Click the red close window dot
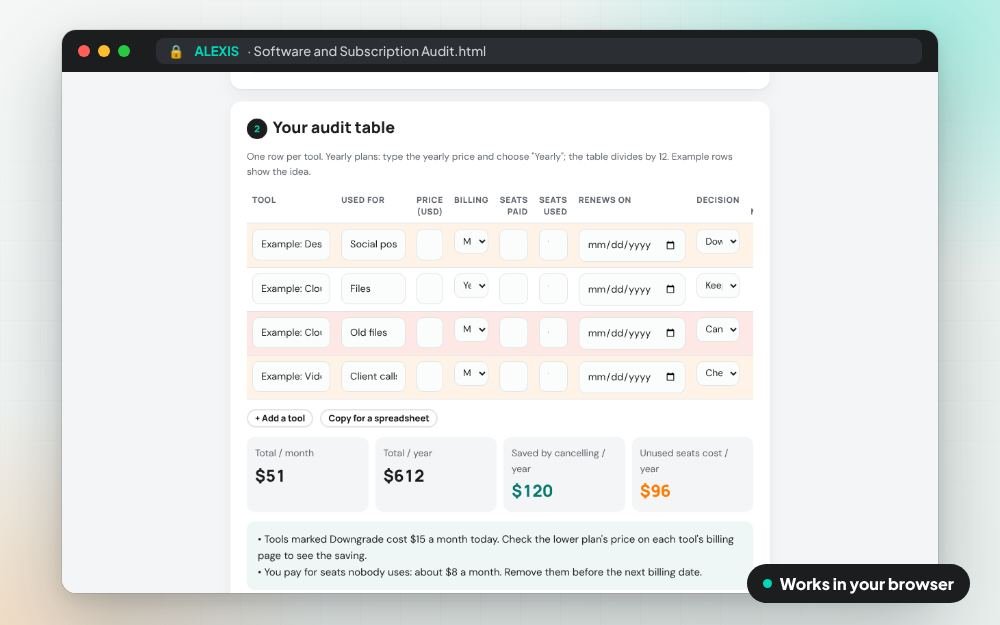The height and width of the screenshot is (625, 1000). tap(84, 51)
